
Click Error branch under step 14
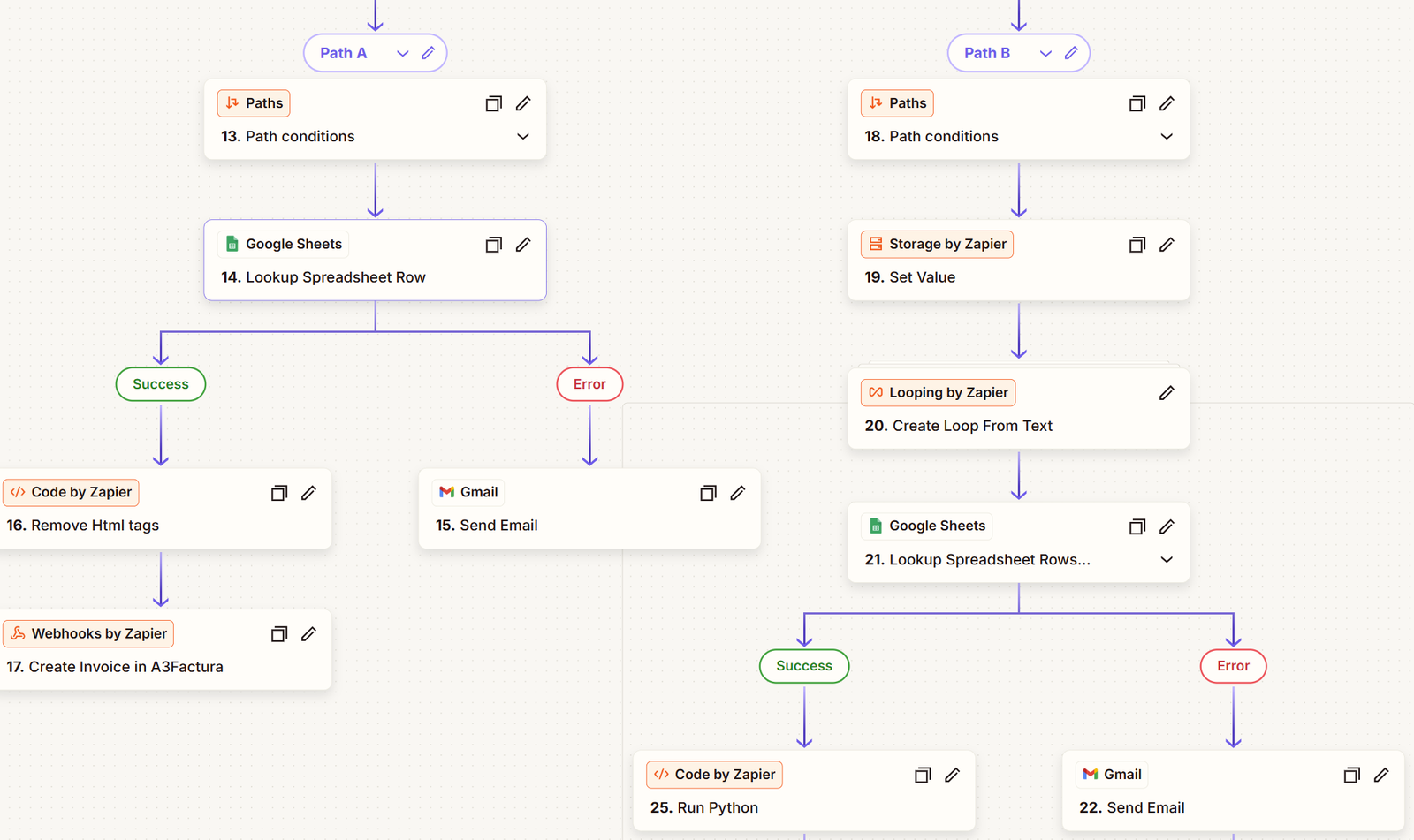point(589,384)
